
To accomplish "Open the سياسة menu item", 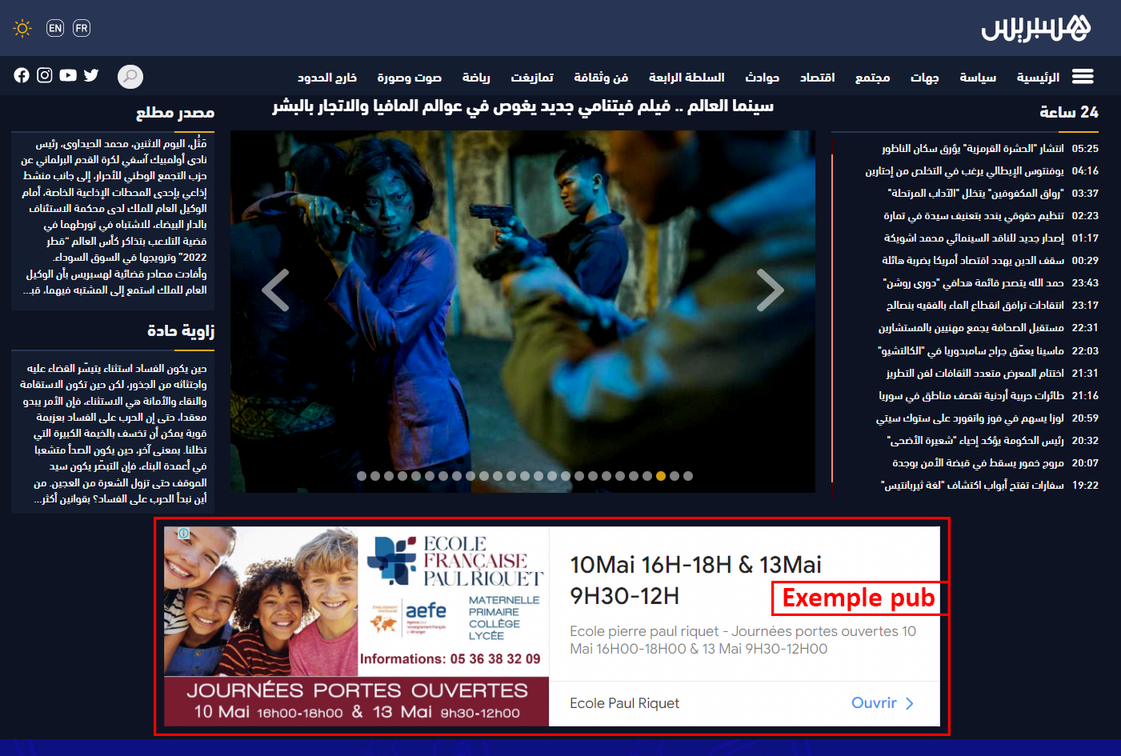I will click(977, 77).
